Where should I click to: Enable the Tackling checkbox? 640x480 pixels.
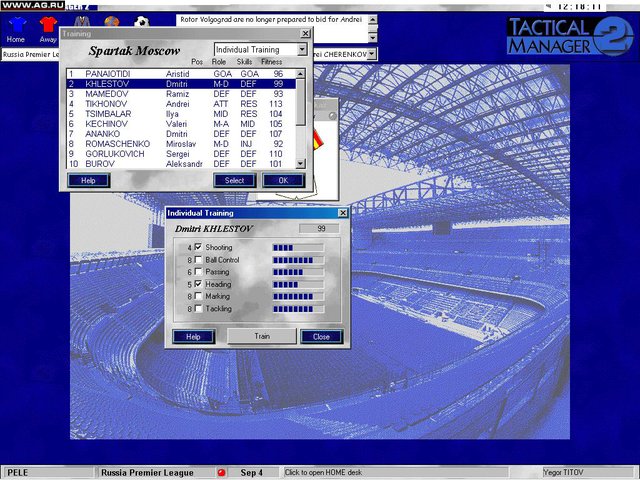[x=198, y=308]
